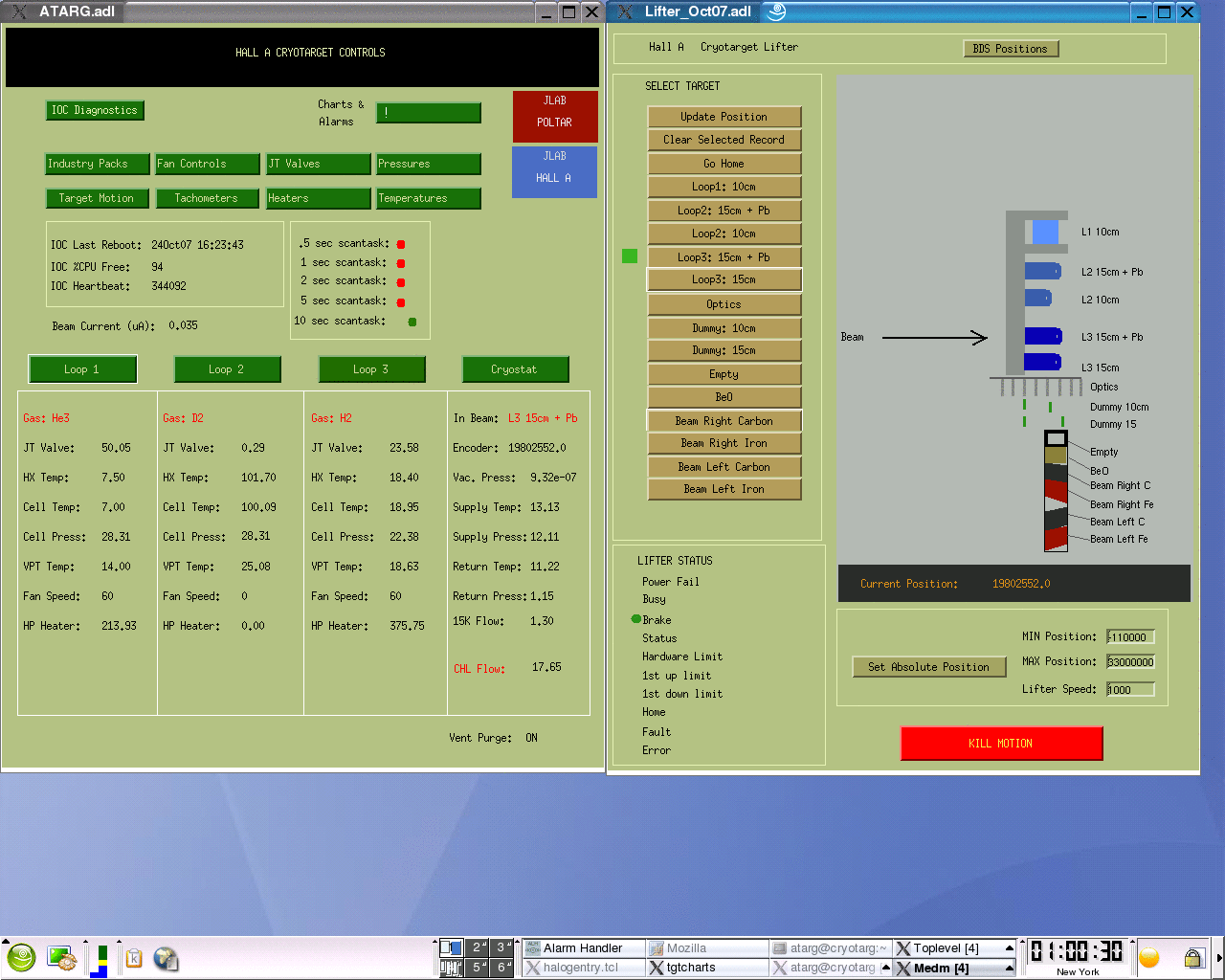Select target Loop1: 10cm
The image size is (1225, 980).
[724, 187]
